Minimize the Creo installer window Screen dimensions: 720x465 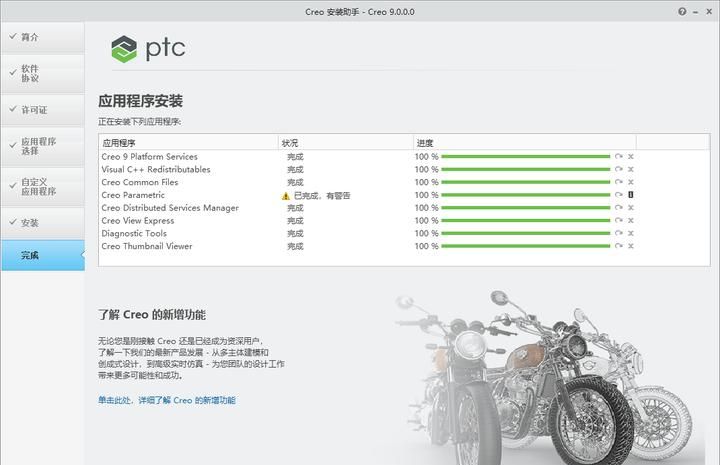click(696, 12)
